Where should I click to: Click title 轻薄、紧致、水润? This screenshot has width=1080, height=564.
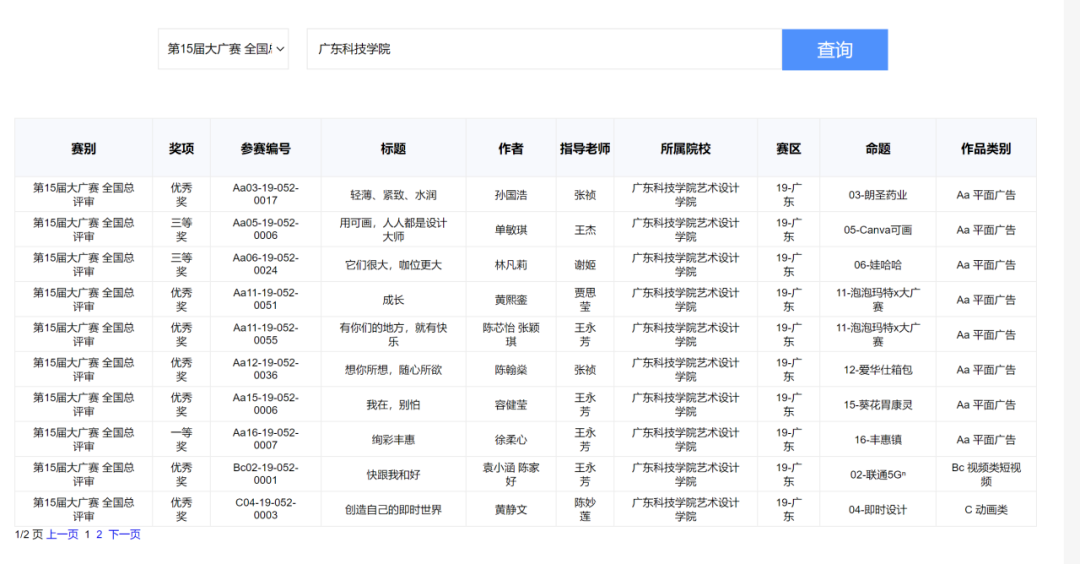click(x=393, y=195)
